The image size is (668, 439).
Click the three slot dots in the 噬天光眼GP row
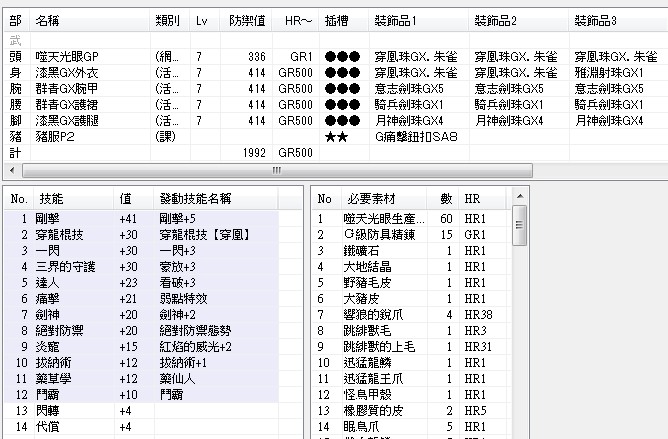[x=341, y=57]
